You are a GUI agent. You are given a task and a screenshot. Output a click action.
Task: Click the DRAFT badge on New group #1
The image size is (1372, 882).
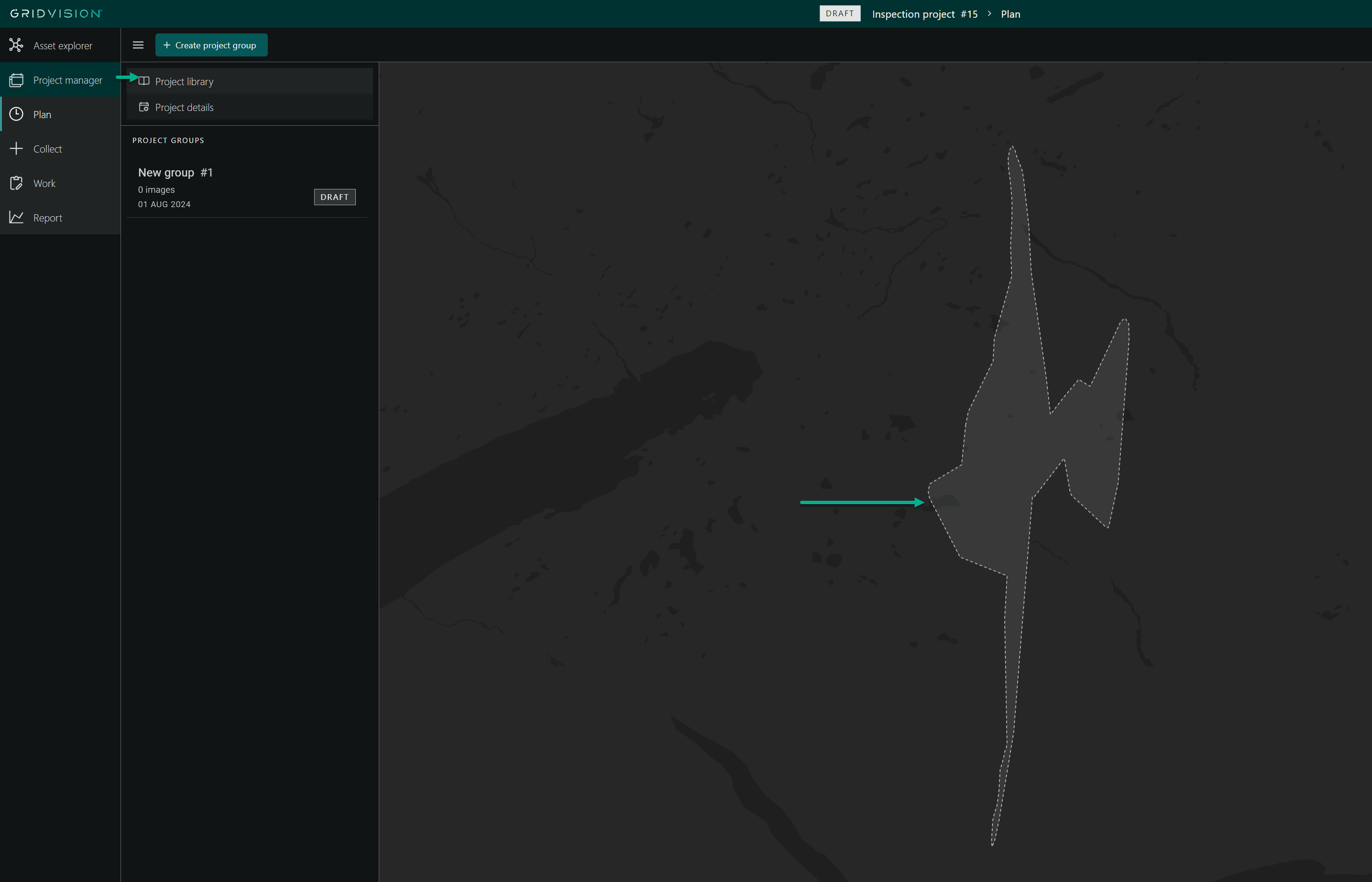click(x=334, y=197)
